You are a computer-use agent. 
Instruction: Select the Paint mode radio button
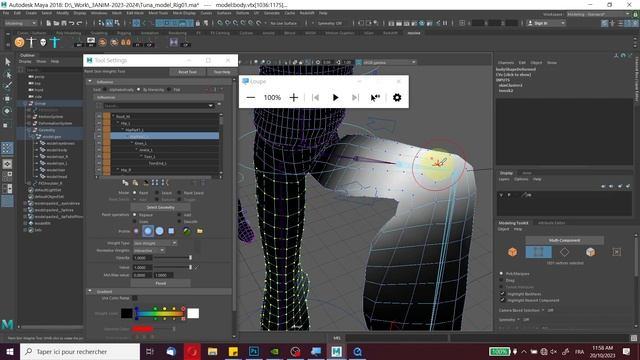coord(135,193)
